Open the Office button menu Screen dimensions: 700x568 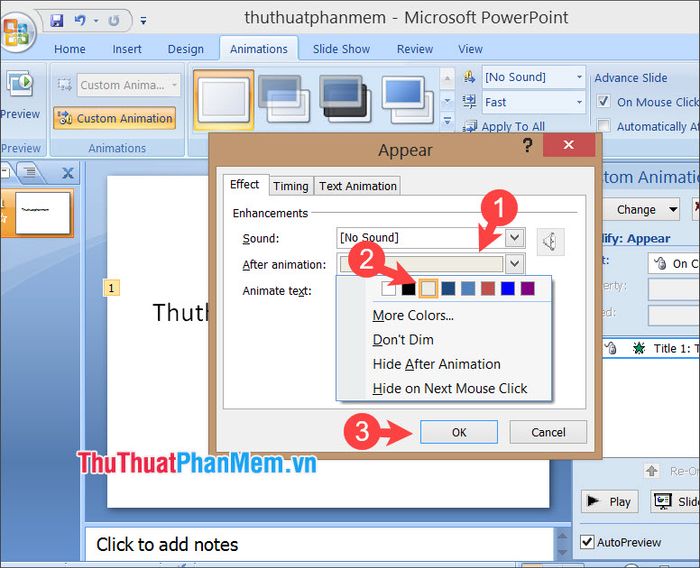(x=16, y=32)
